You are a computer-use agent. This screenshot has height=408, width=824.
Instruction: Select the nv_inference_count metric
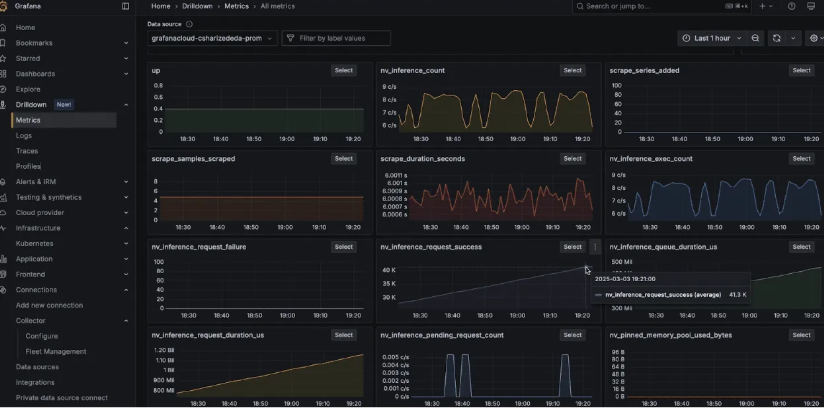[572, 71]
